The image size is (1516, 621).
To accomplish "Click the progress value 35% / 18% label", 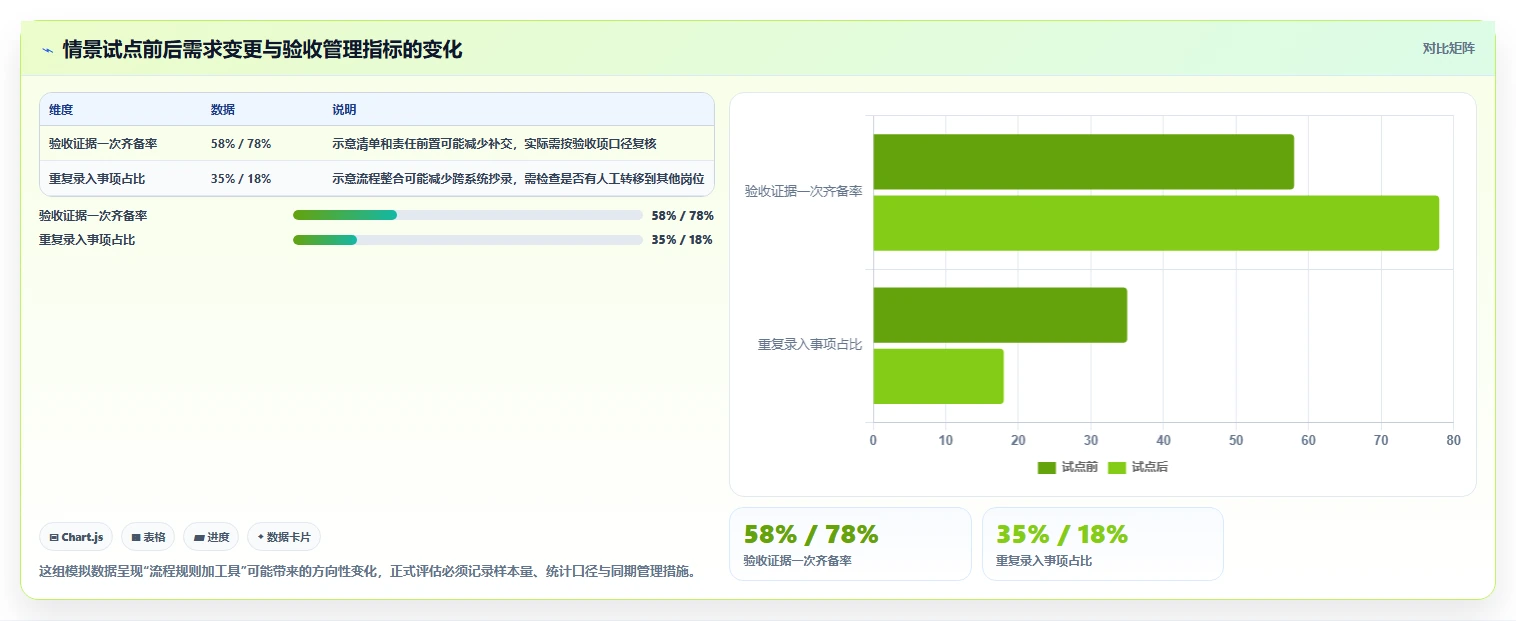I will (682, 240).
